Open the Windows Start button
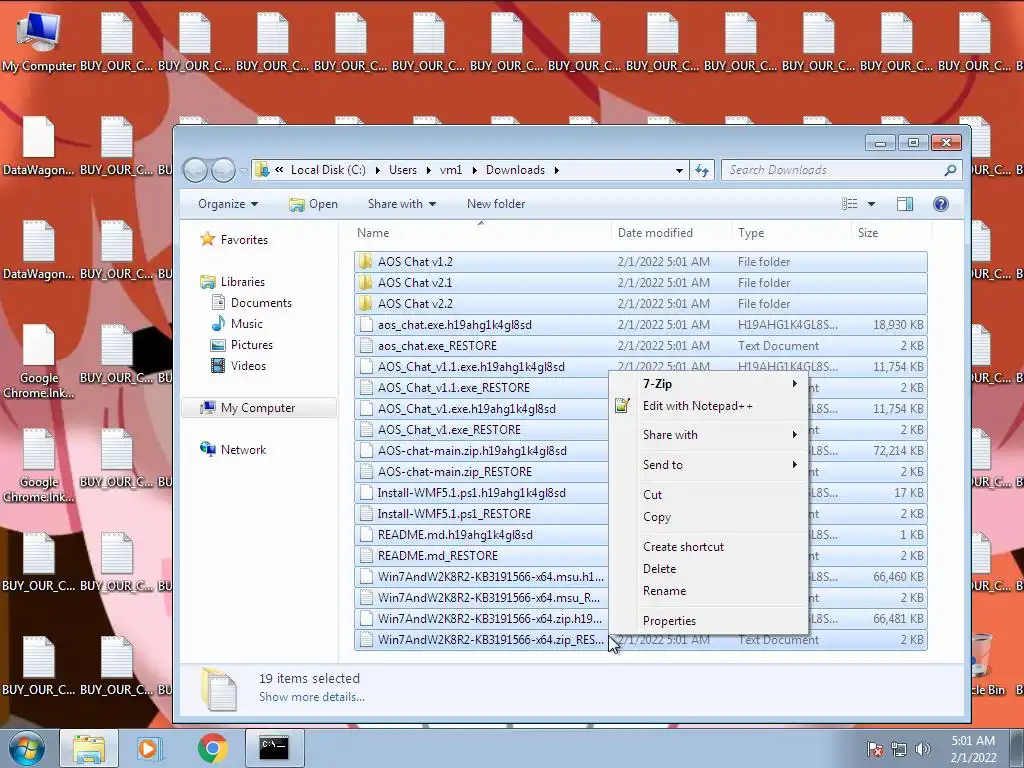This screenshot has width=1024, height=768. pyautogui.click(x=26, y=748)
